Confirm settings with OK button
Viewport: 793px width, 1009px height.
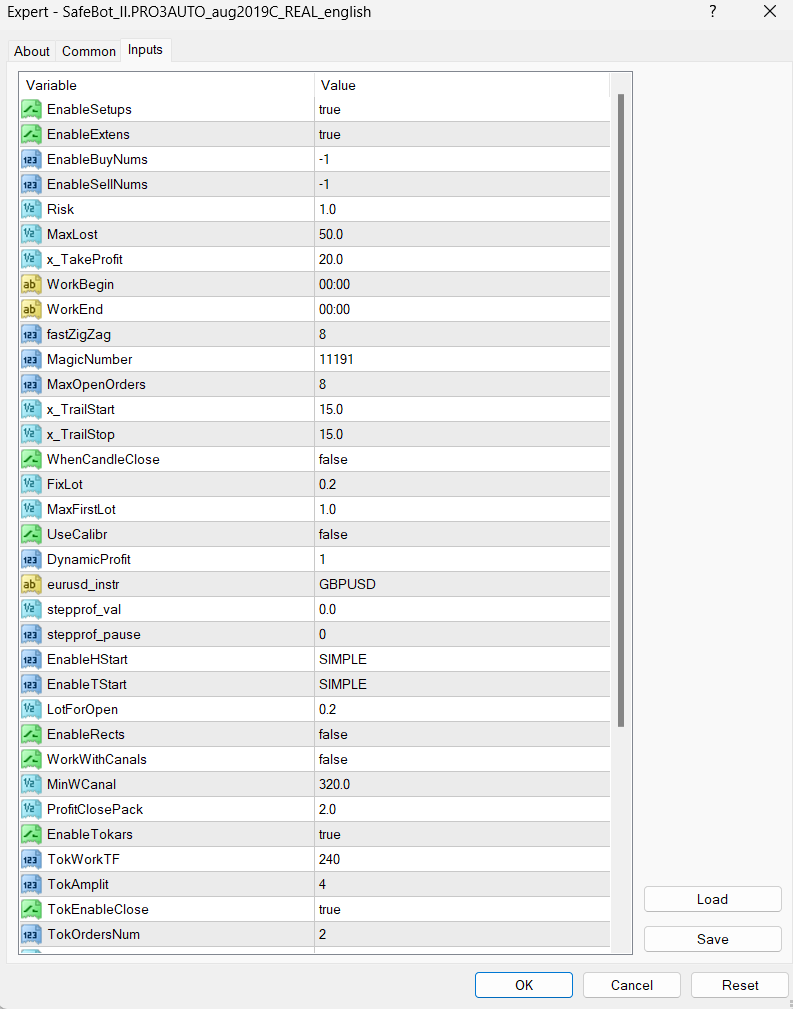(x=524, y=985)
